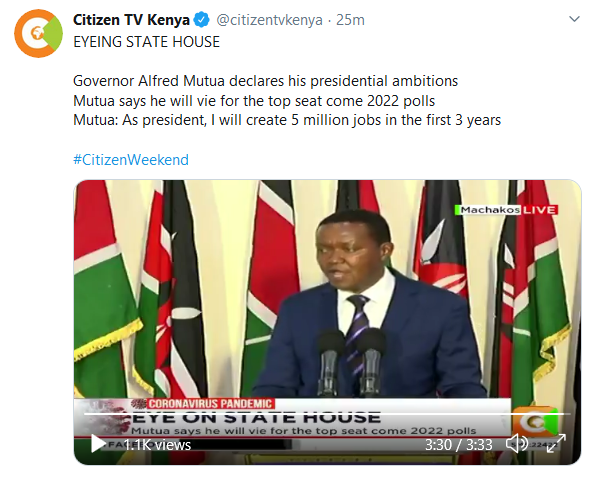The height and width of the screenshot is (478, 597).
Task: Click the 5 million jobs tweet line
Action: click(x=287, y=120)
